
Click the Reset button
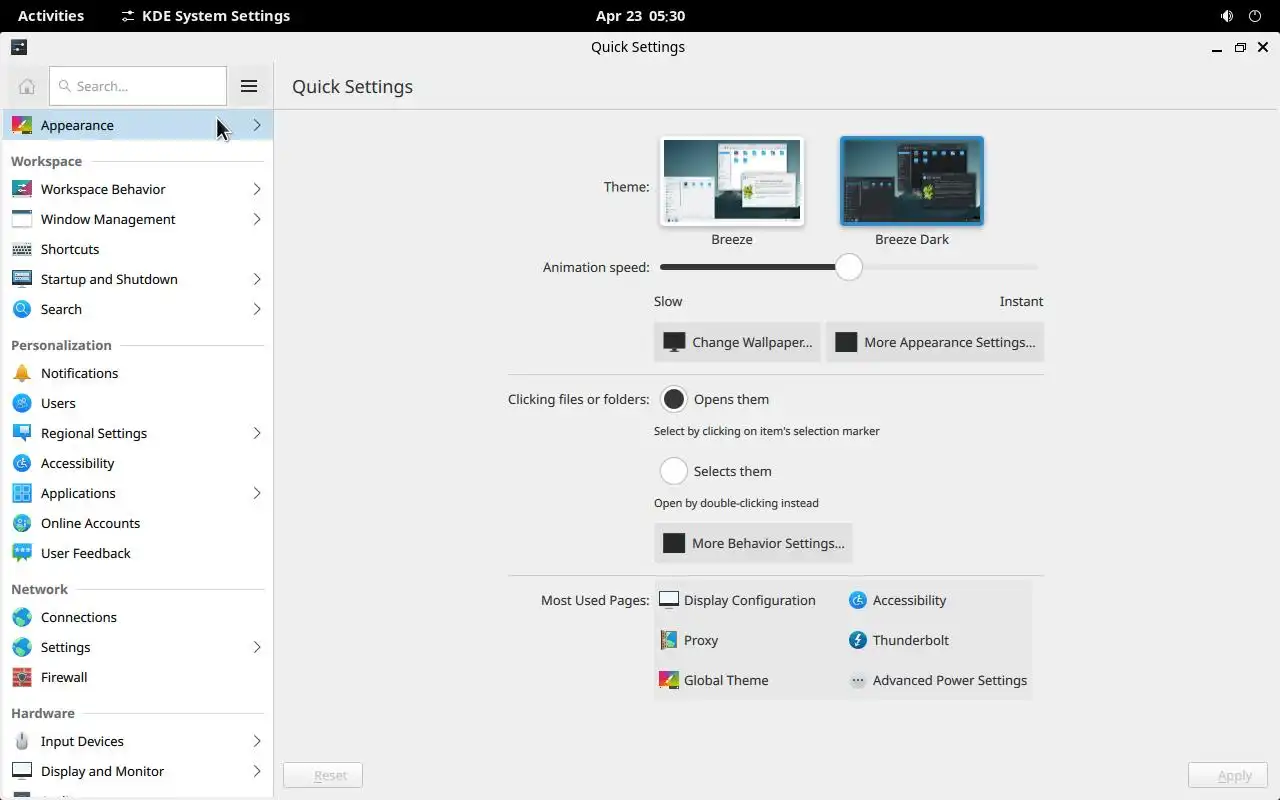pyautogui.click(x=322, y=775)
